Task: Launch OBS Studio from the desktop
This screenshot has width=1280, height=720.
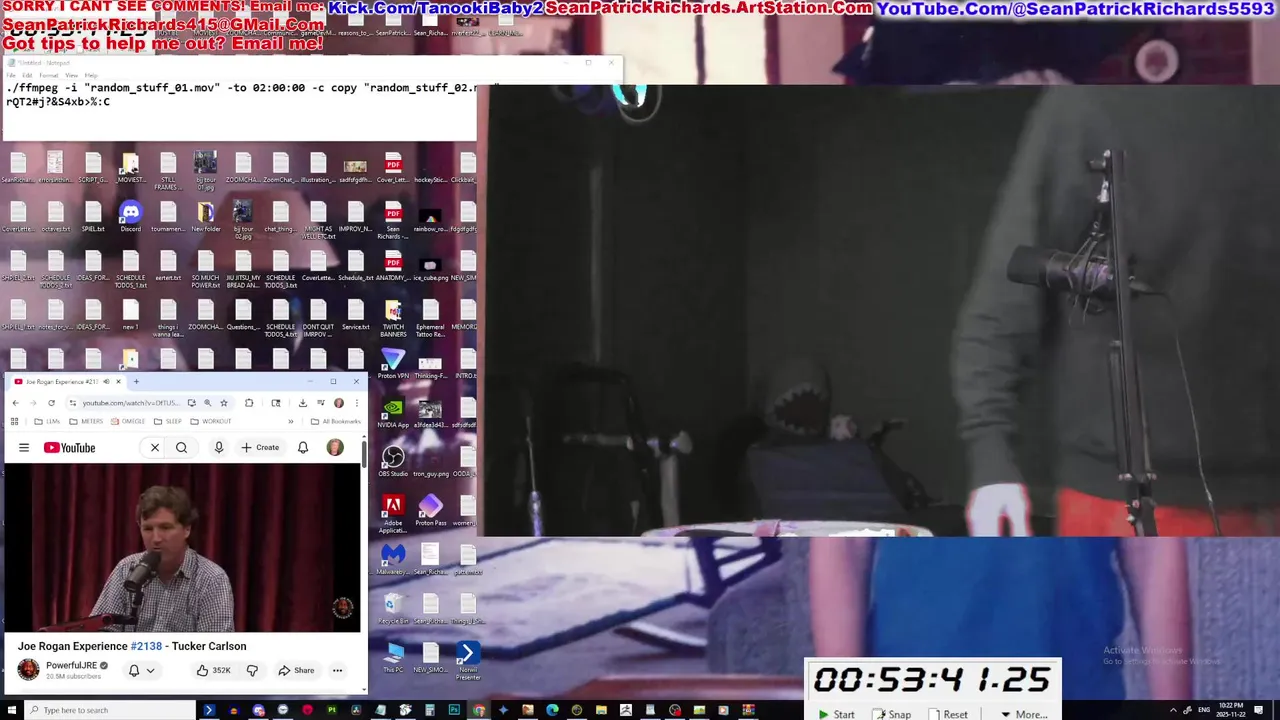Action: [x=393, y=461]
